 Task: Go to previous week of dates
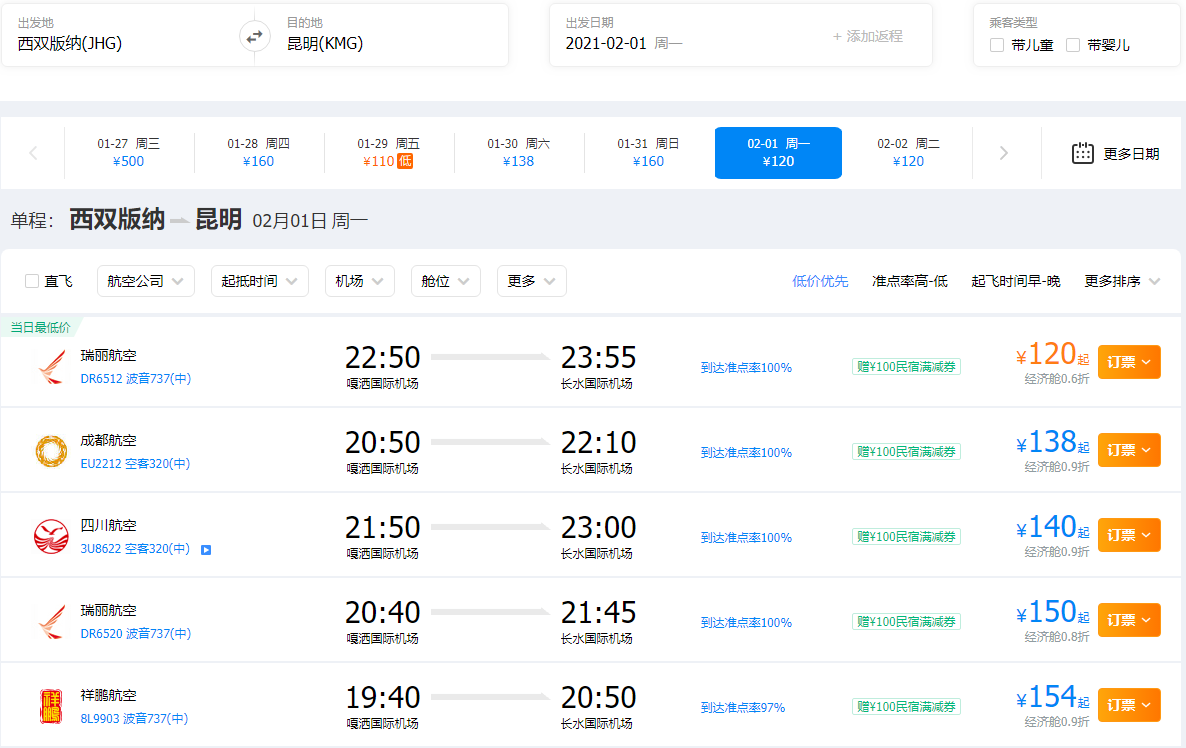point(33,154)
